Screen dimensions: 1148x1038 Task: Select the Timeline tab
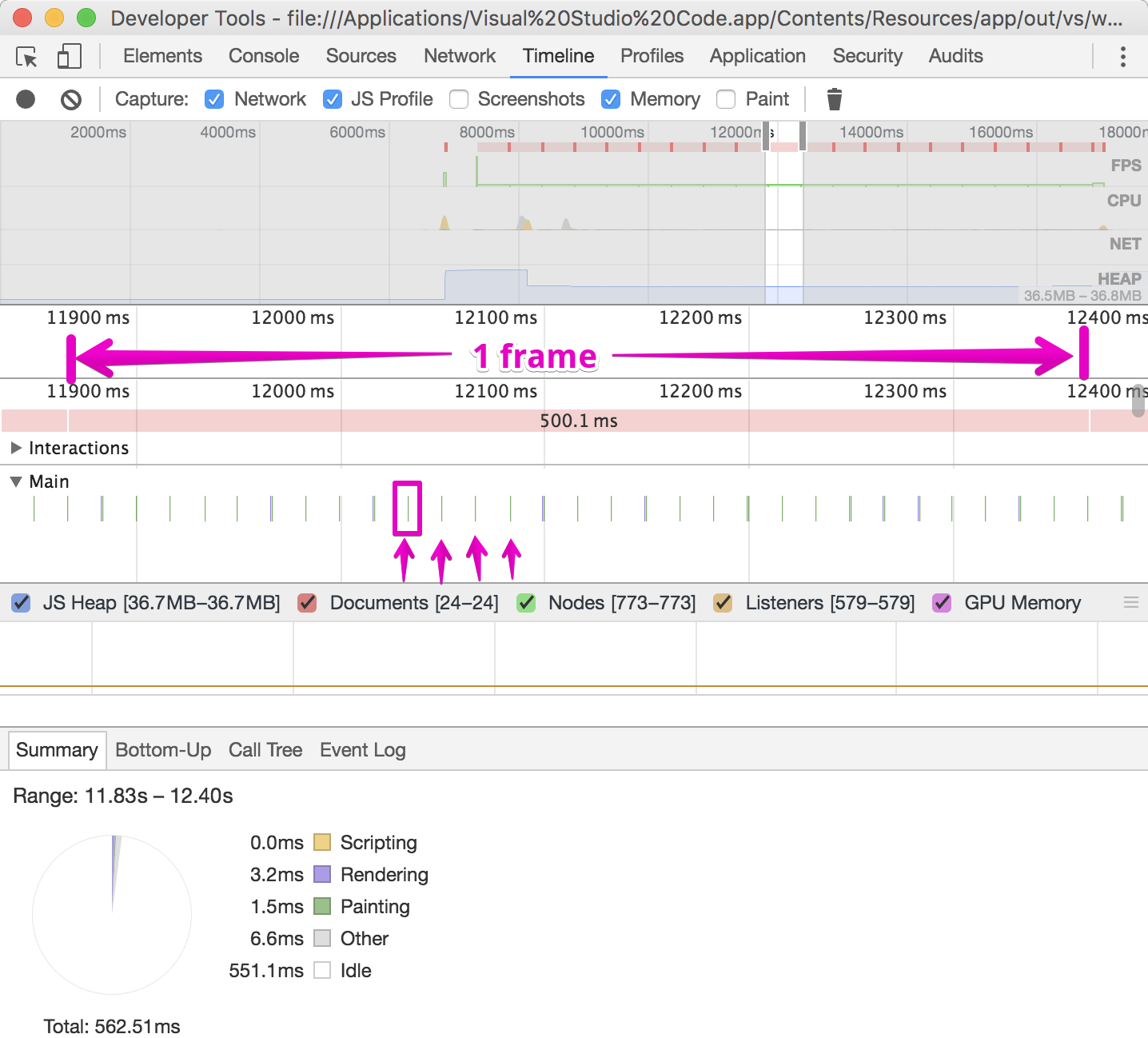[558, 56]
